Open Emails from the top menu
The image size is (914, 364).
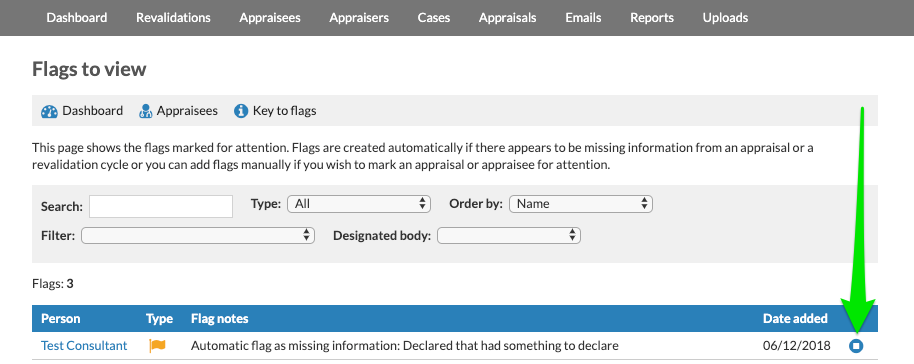pyautogui.click(x=583, y=18)
